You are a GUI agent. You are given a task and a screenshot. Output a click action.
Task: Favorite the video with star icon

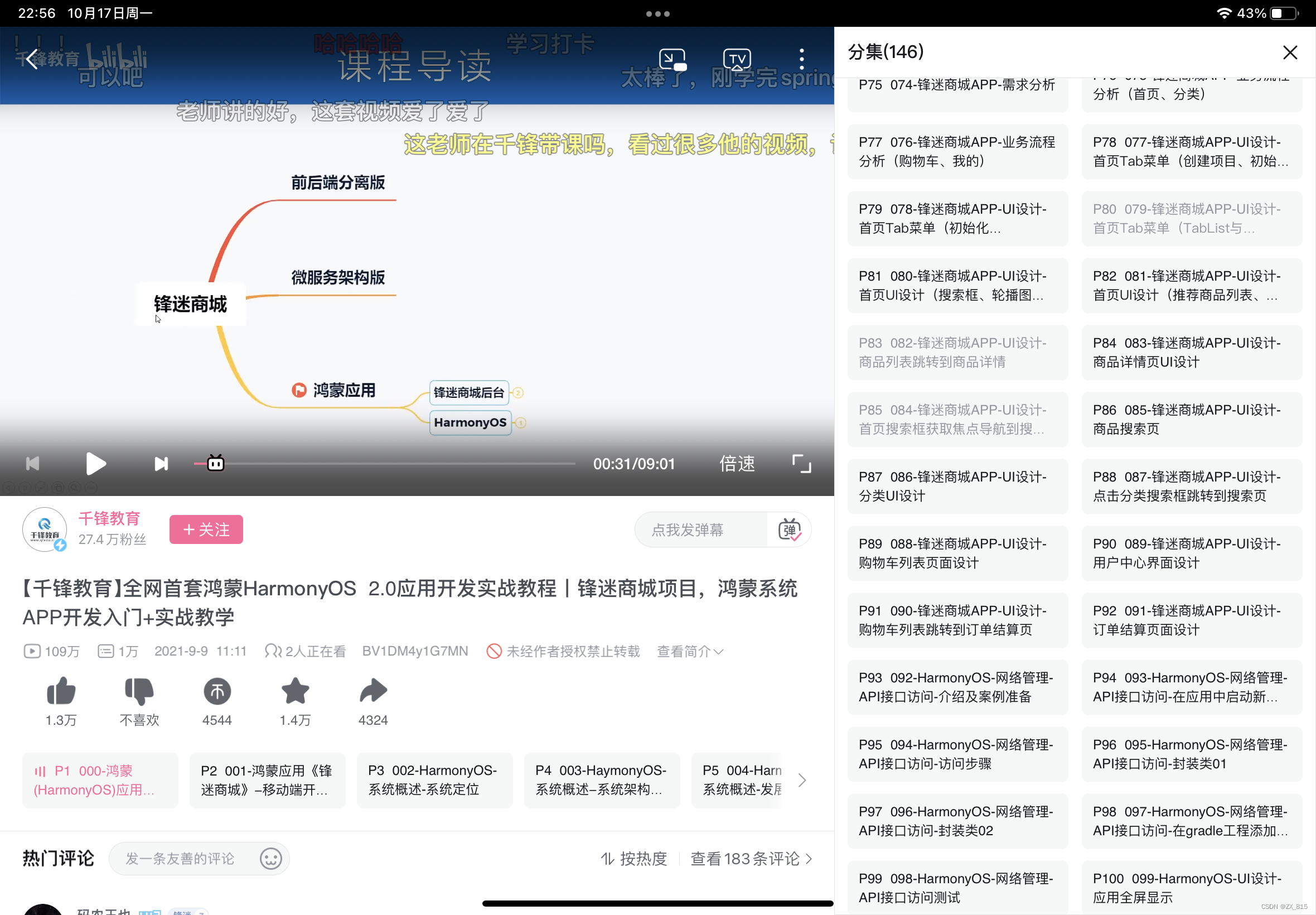coord(295,690)
